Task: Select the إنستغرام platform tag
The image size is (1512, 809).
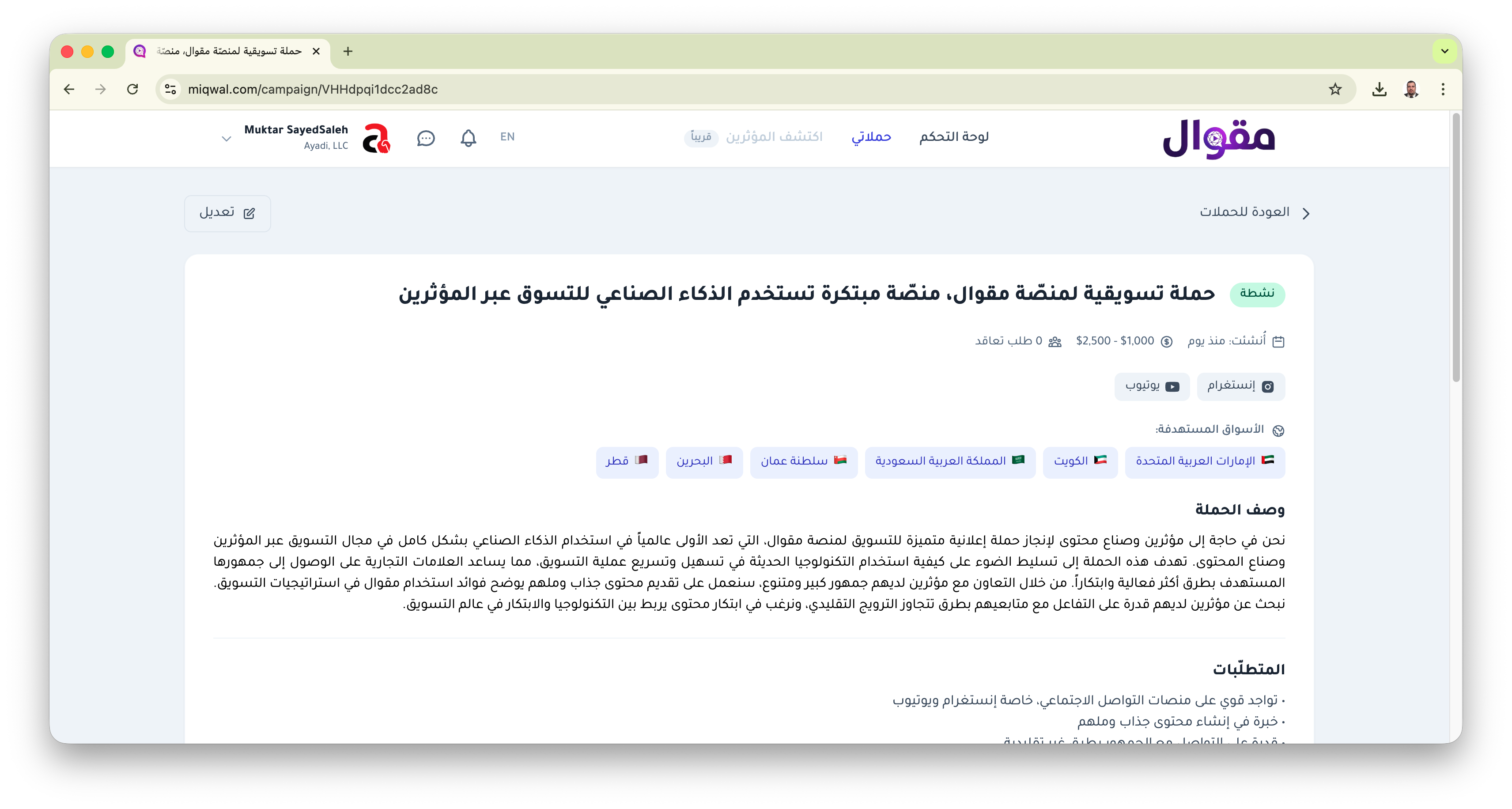Action: point(1240,386)
